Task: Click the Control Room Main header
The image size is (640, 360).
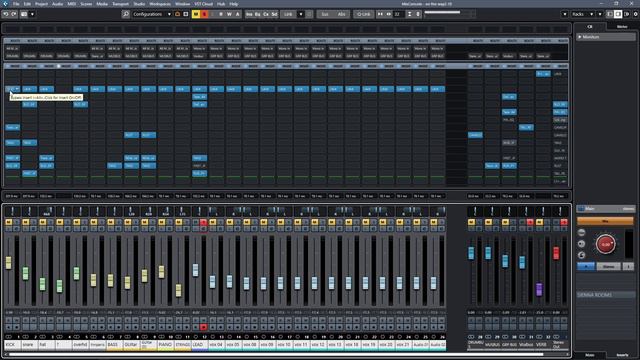Action: coord(605,209)
